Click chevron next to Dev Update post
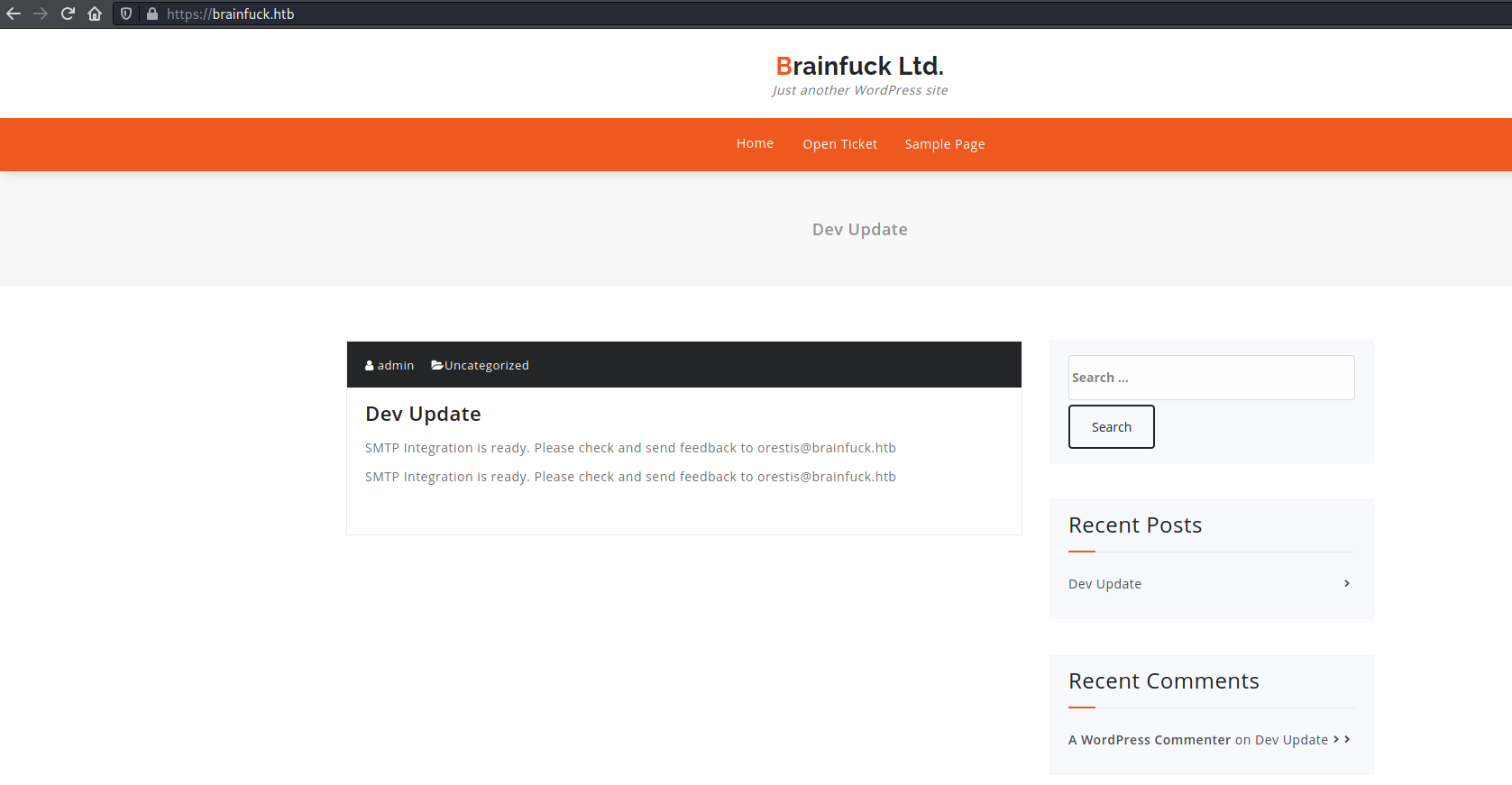 pos(1346,584)
